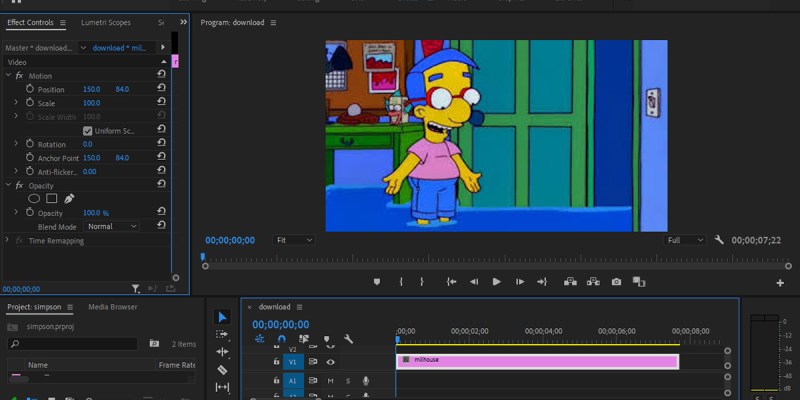Expand the Scale property disclosure arrow

tap(16, 103)
